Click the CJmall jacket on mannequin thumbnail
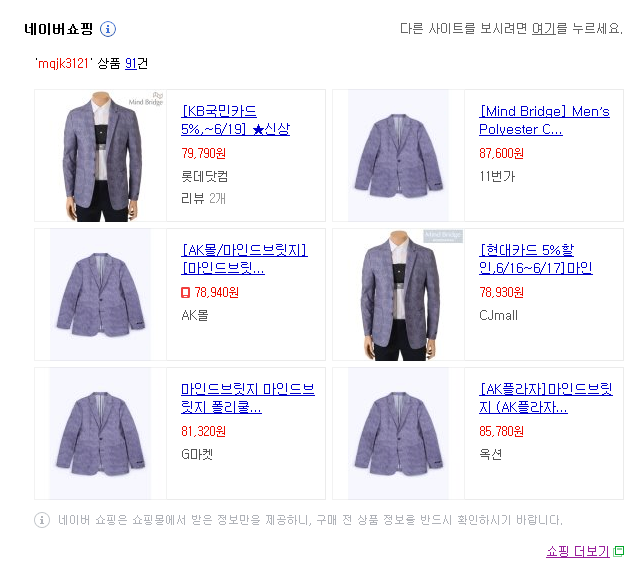631x585 pixels. [398, 295]
